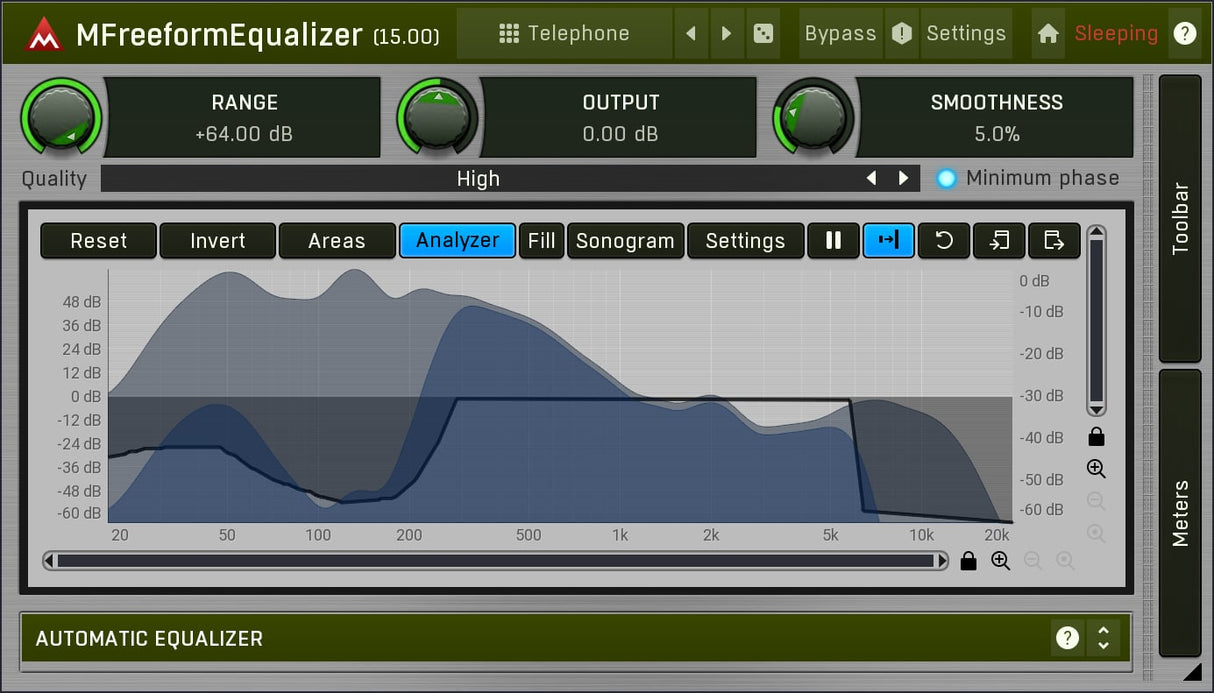
Task: Reset the equalizer curve
Action: 98,241
